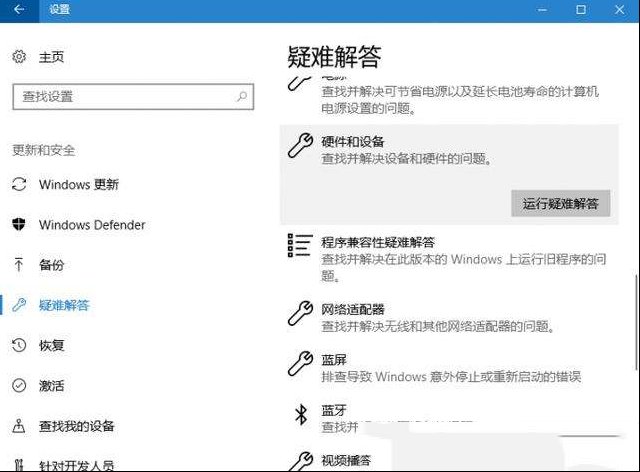Click the 运行疑难解答 button
The image size is (640, 472).
point(561,203)
